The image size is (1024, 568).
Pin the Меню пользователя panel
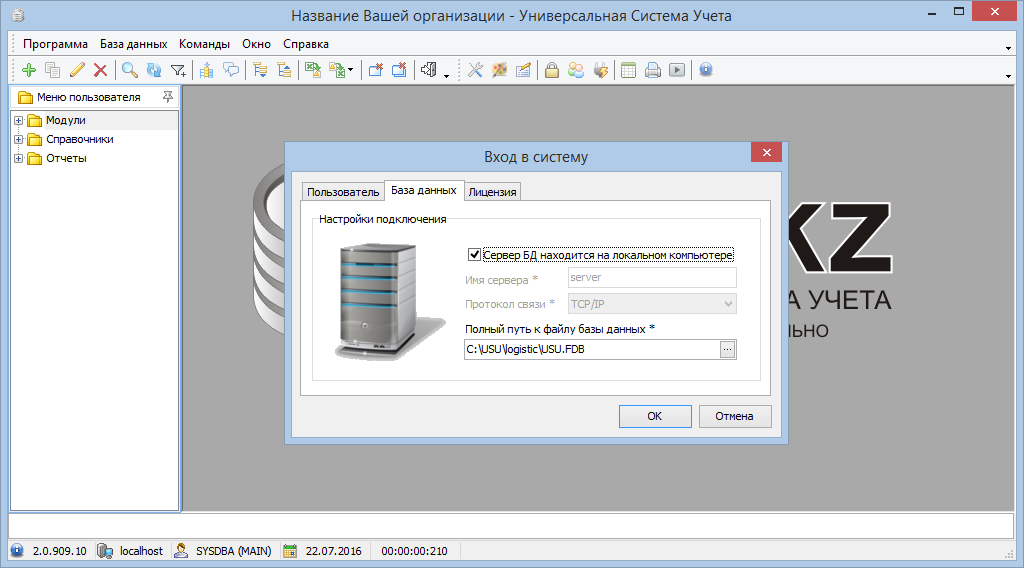click(168, 97)
